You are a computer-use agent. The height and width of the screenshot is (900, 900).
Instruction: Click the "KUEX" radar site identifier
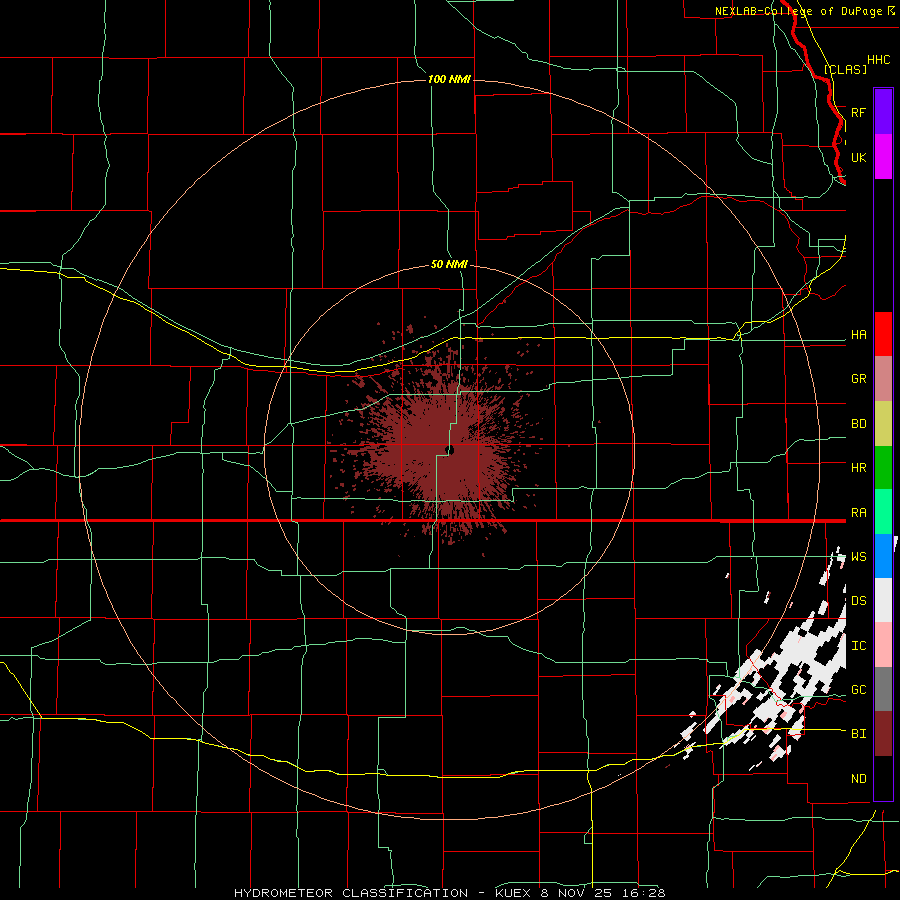point(515,893)
